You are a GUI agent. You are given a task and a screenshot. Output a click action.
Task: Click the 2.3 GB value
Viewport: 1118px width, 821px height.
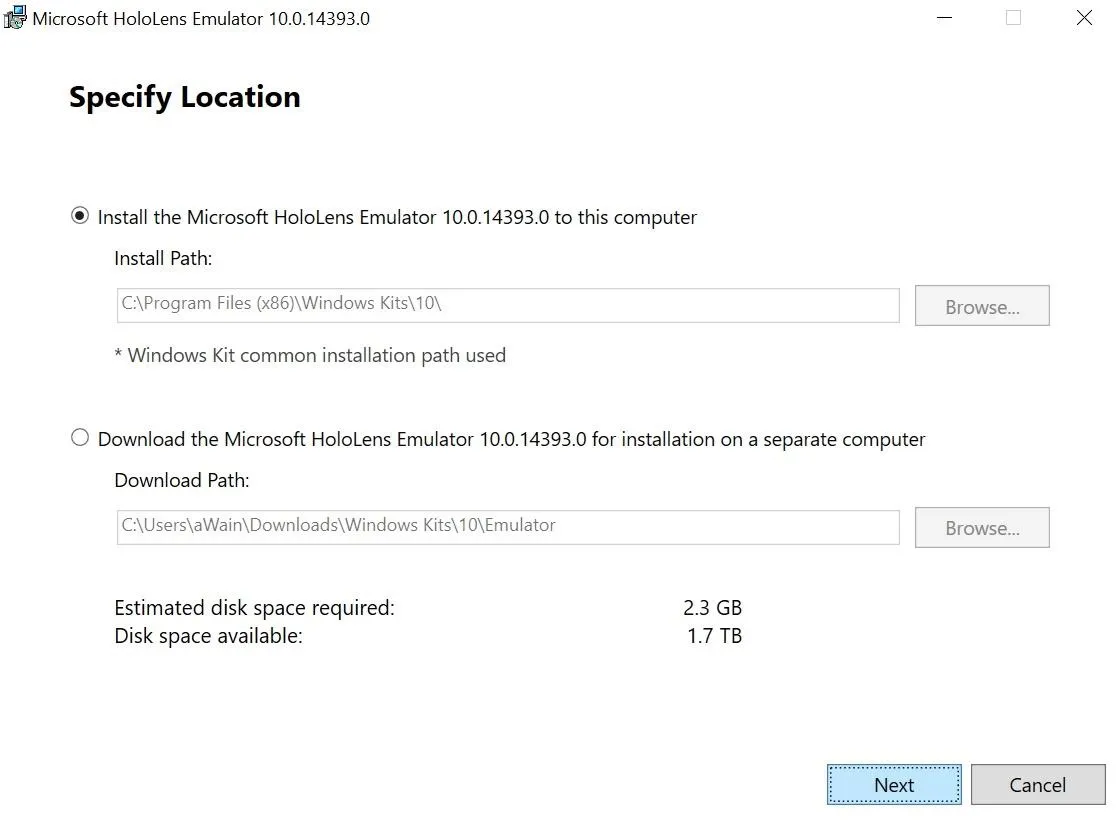pos(712,608)
